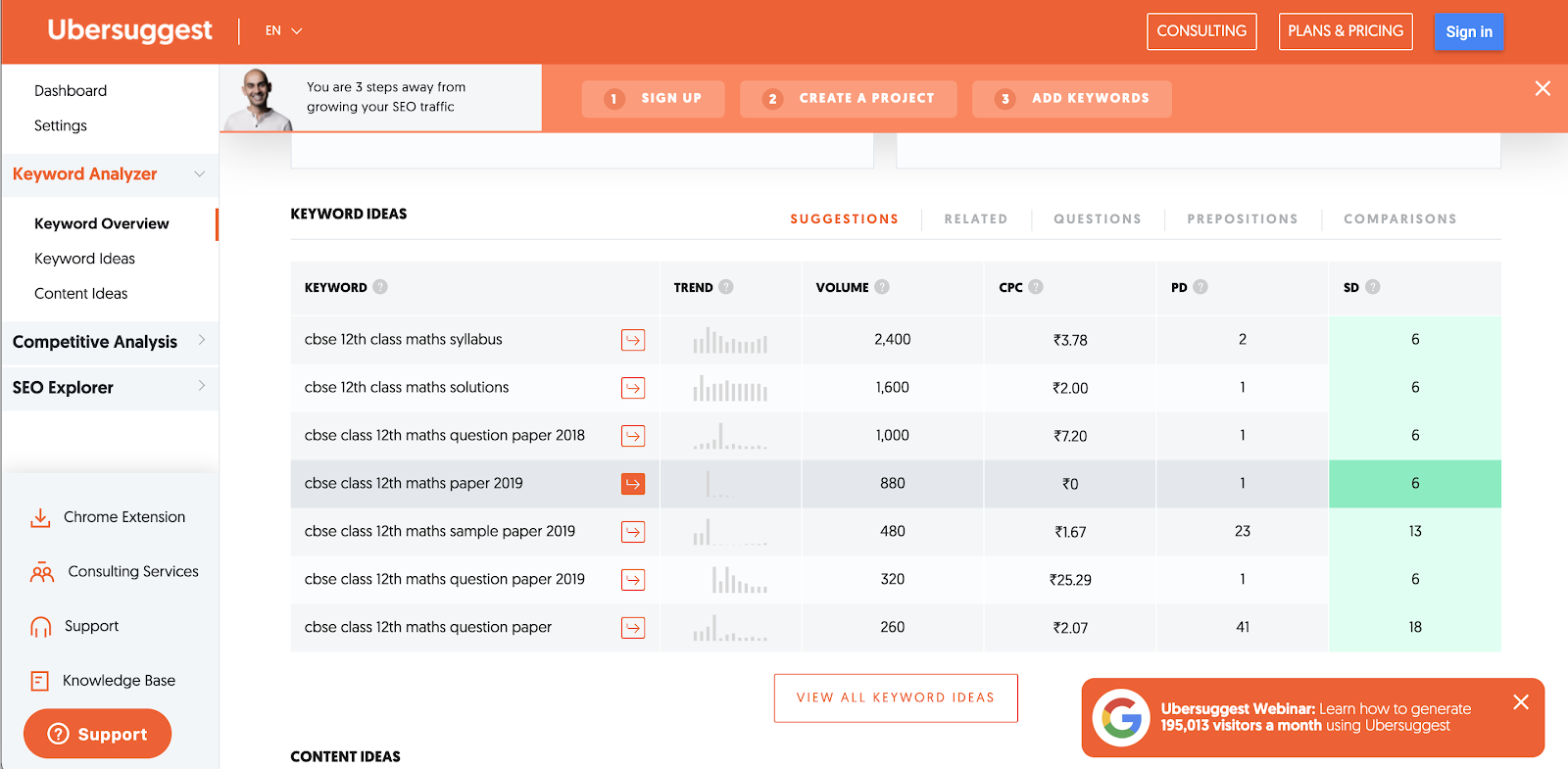
Task: Click step 3 Add Keywords button
Action: 1072,99
